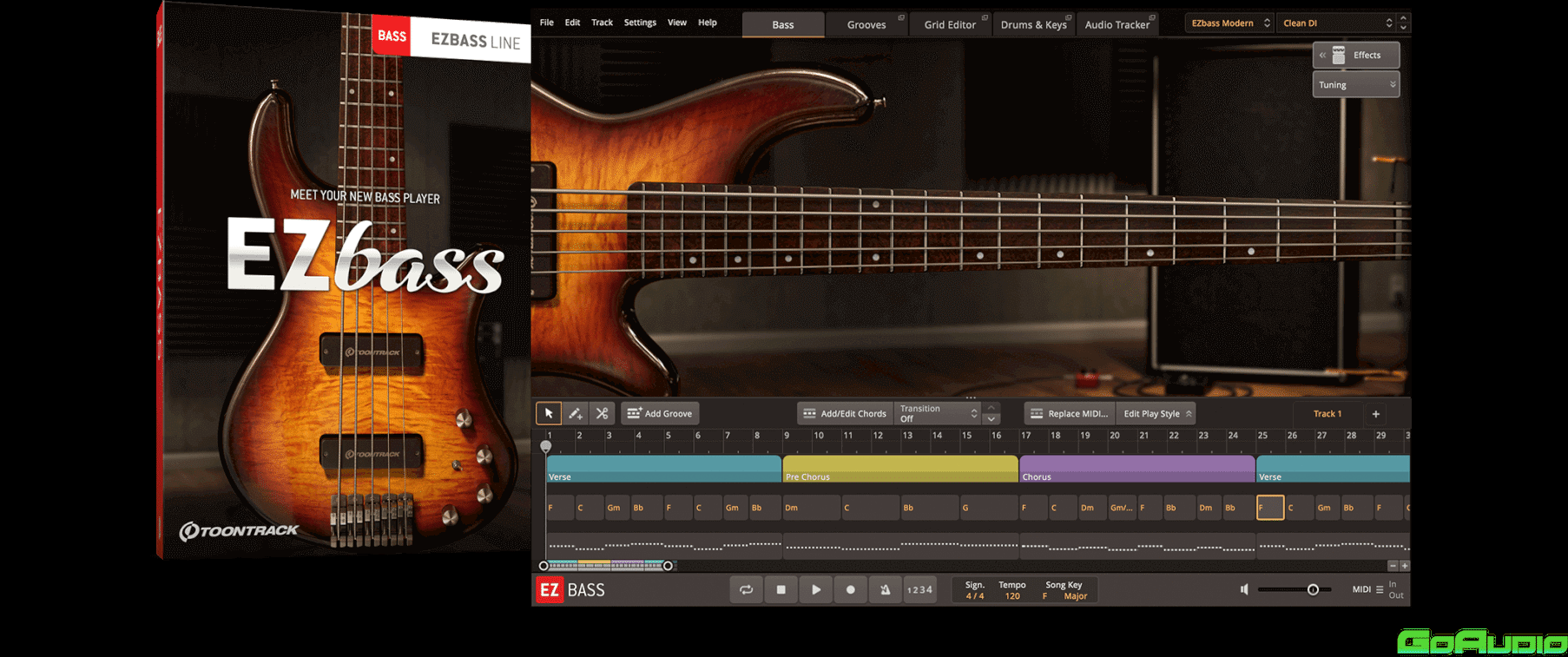Click the Add Groove button

(660, 414)
